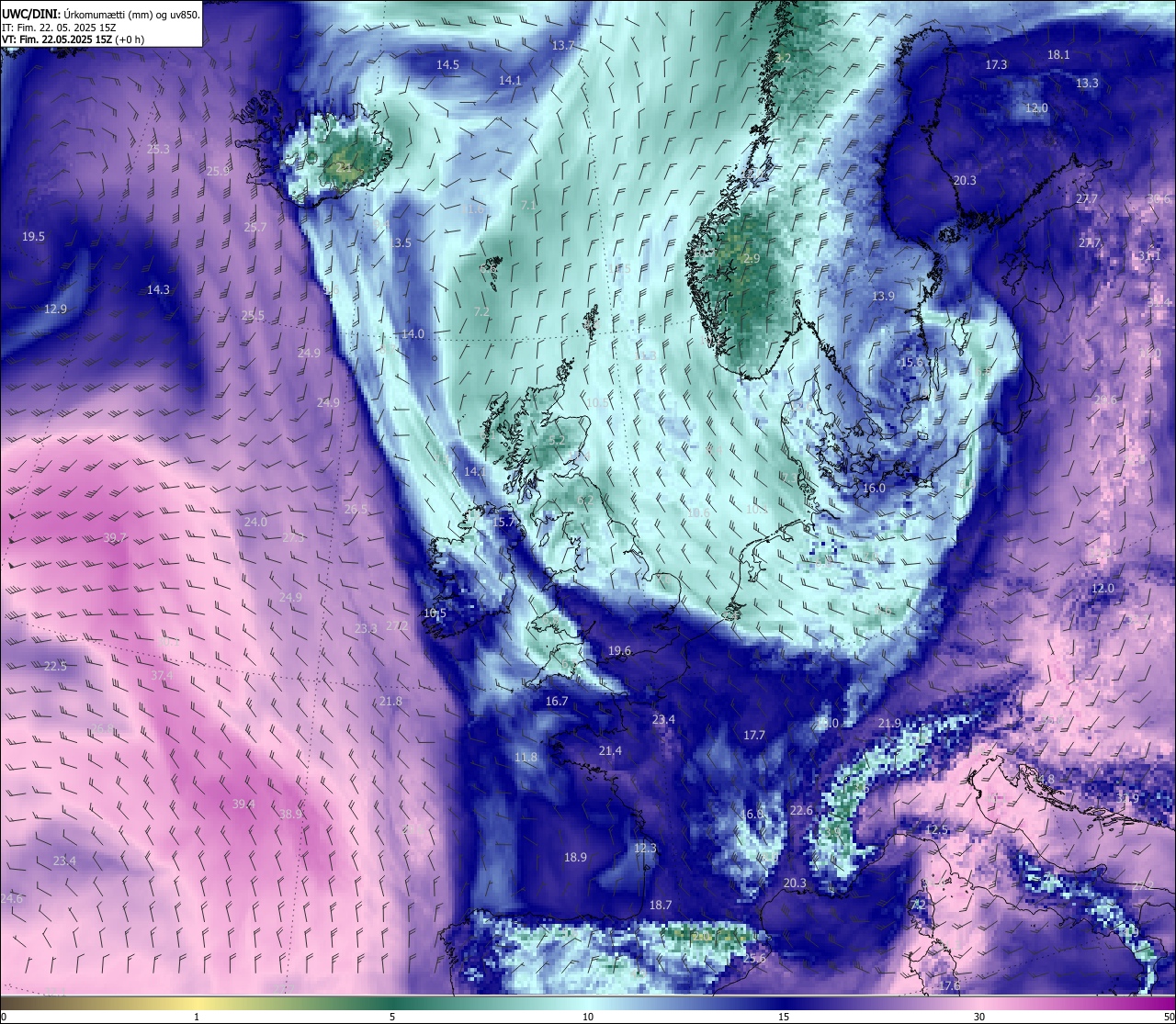The image size is (1176, 1024).
Task: Click the map value 18.1
Action: tap(1058, 55)
